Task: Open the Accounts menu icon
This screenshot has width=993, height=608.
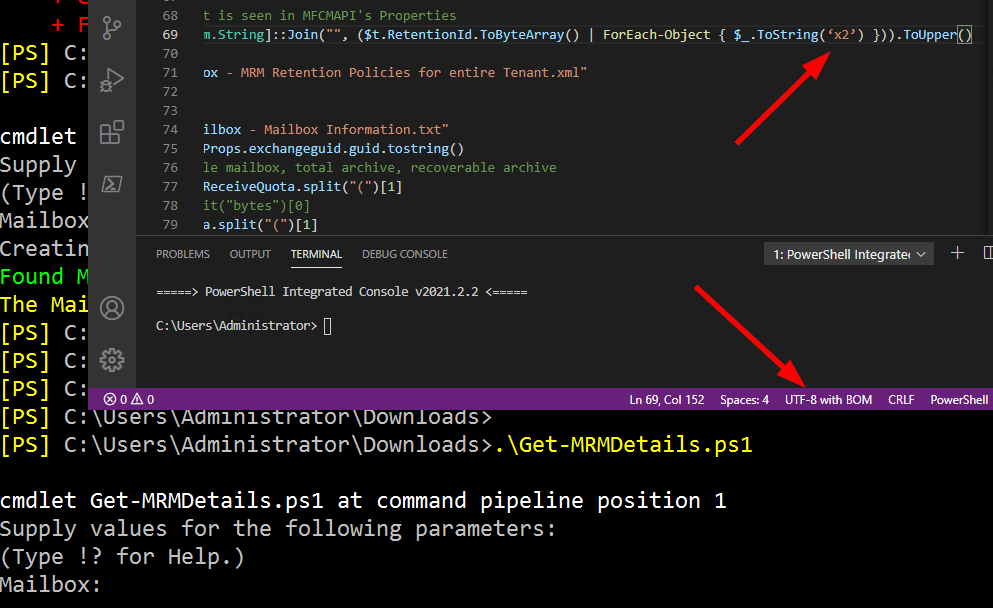Action: click(111, 308)
